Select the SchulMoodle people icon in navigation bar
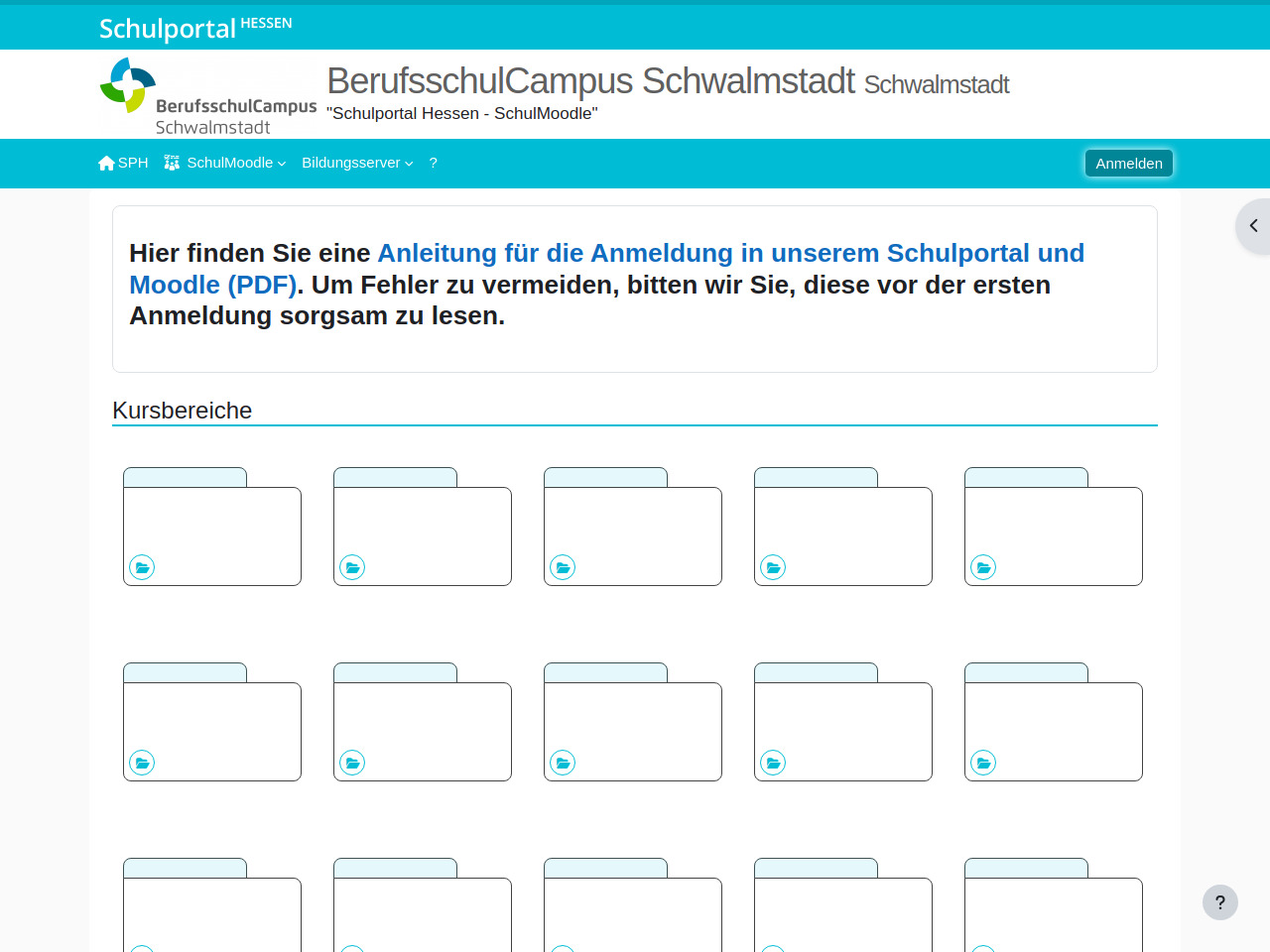The image size is (1270, 952). 172,163
